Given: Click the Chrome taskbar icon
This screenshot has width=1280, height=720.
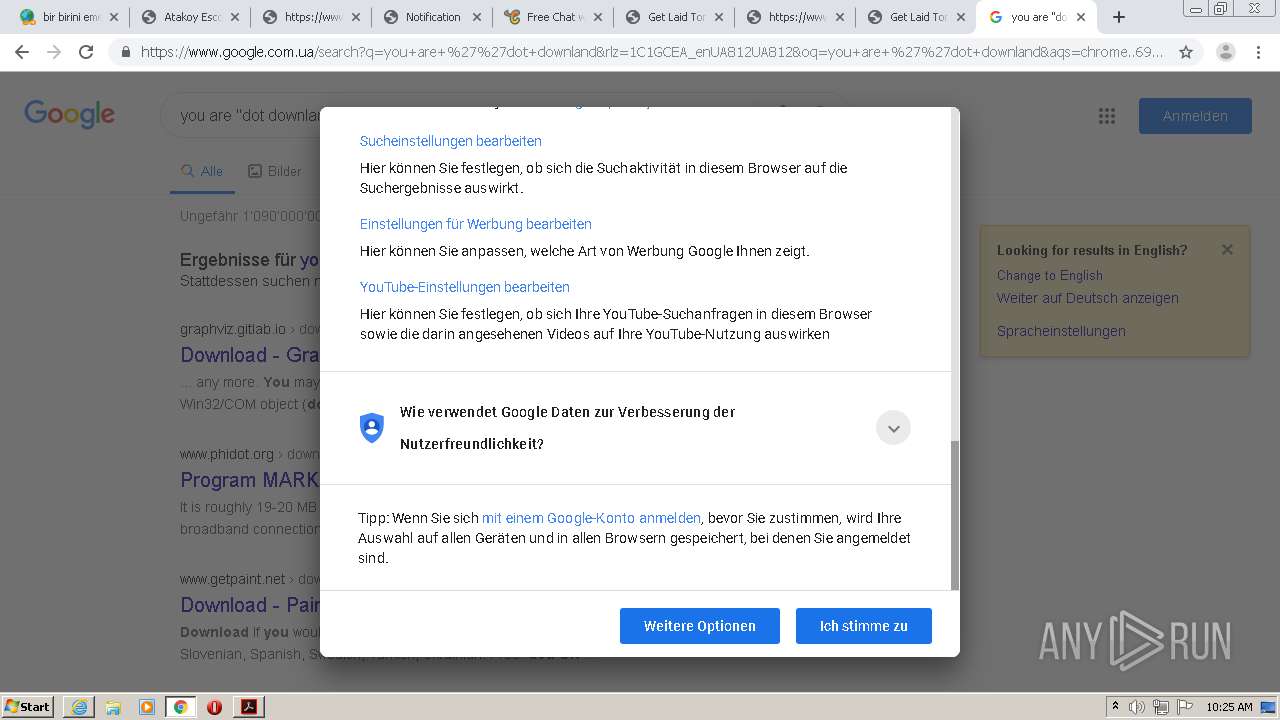Looking at the screenshot, I should (180, 707).
